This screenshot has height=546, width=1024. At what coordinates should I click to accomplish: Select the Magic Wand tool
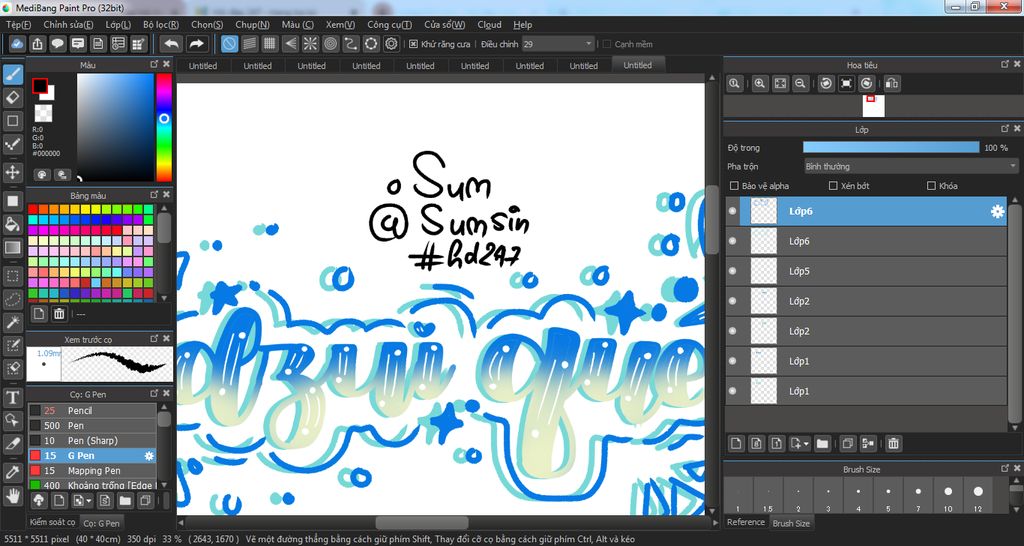[x=12, y=322]
